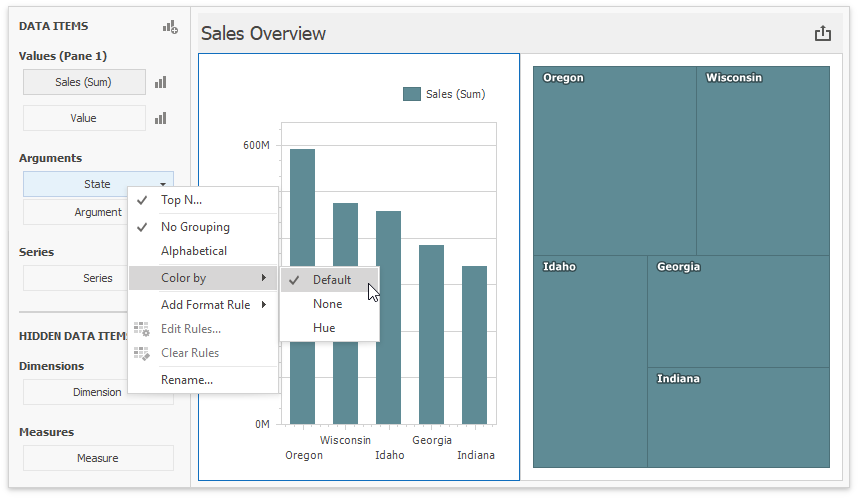Screen dimensions: 858x498
Task: Click the Measure placeholder button
Action: pyautogui.click(x=98, y=458)
